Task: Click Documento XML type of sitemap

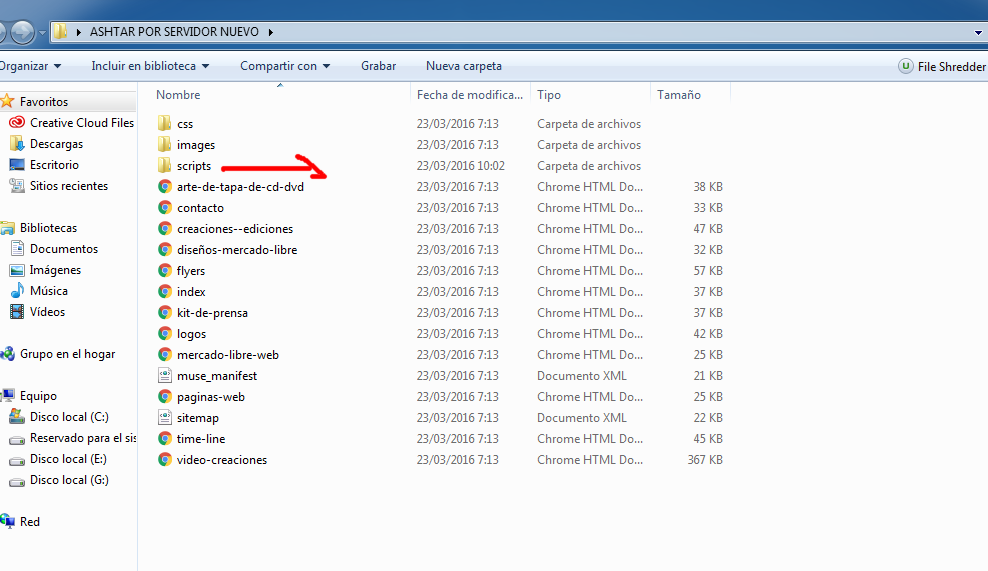Action: (582, 418)
